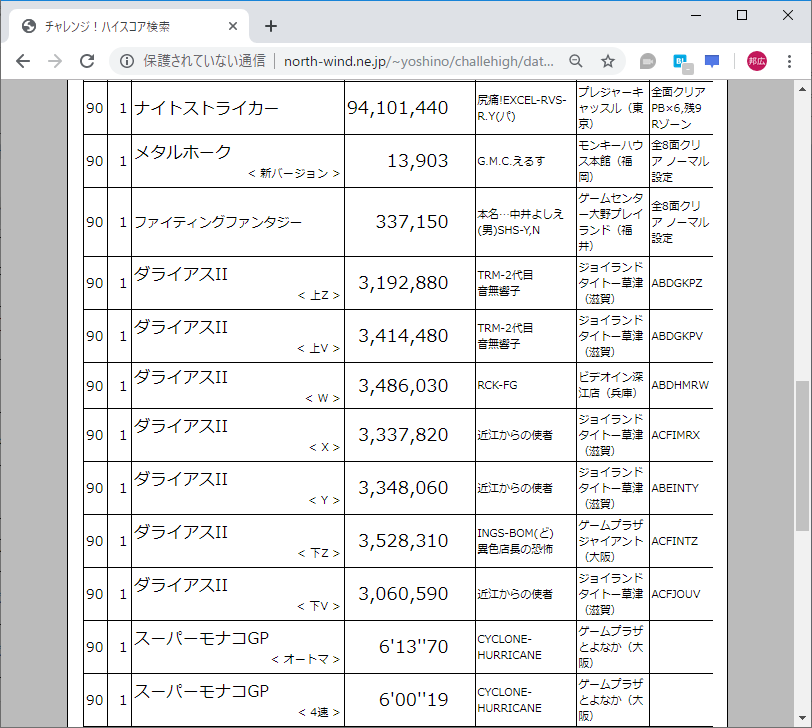This screenshot has height=728, width=812.
Task: Click the score 3,486,030
Action: pos(403,386)
